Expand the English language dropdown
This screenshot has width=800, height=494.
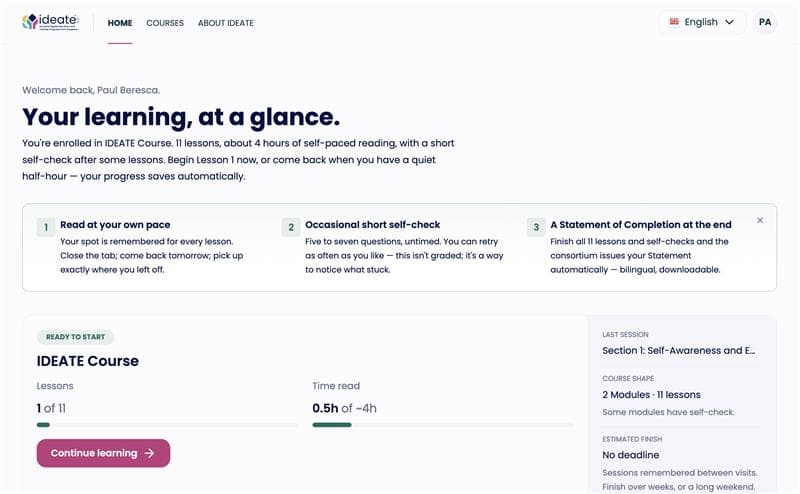click(x=702, y=22)
